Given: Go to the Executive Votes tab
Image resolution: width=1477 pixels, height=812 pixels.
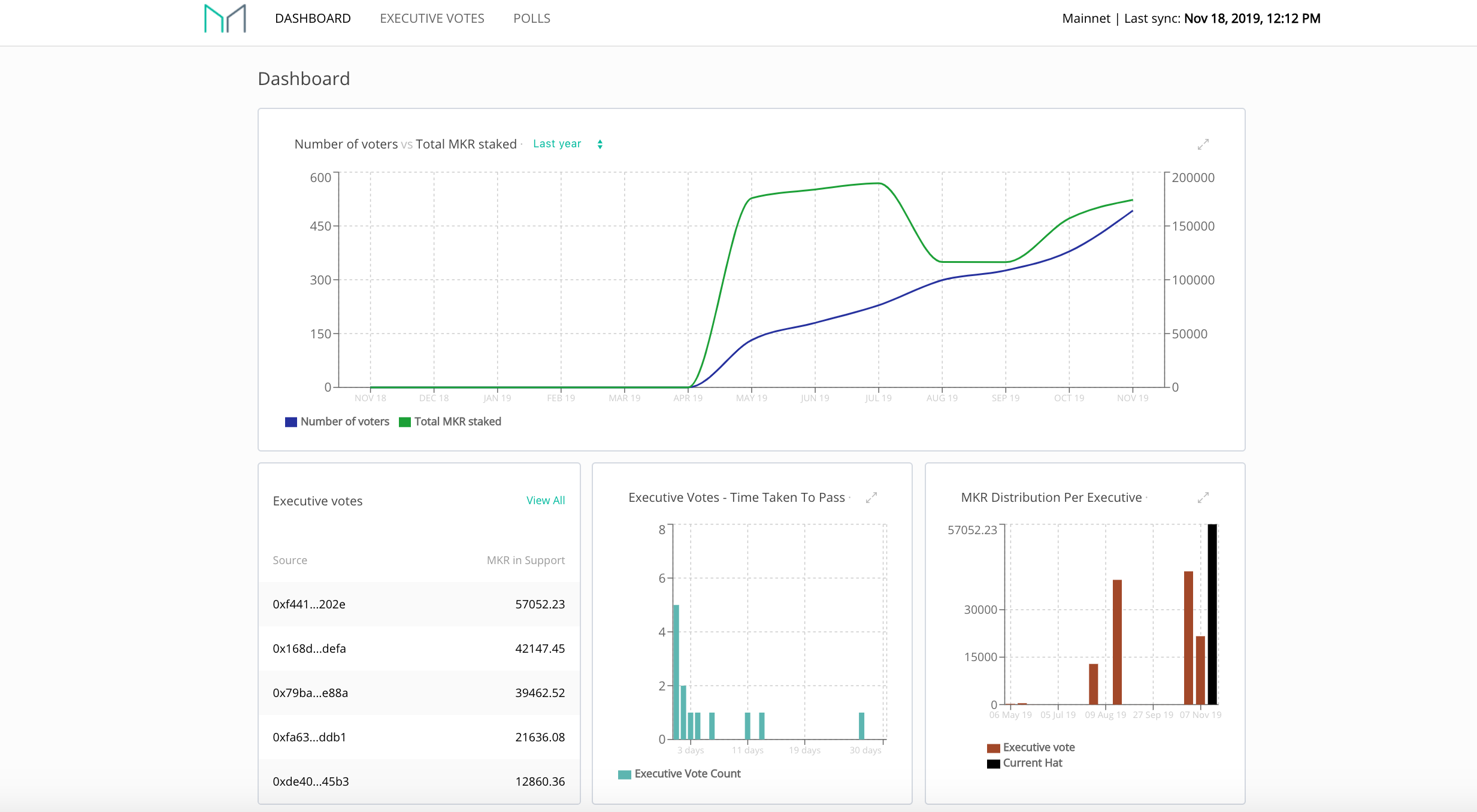Looking at the screenshot, I should 432,19.
